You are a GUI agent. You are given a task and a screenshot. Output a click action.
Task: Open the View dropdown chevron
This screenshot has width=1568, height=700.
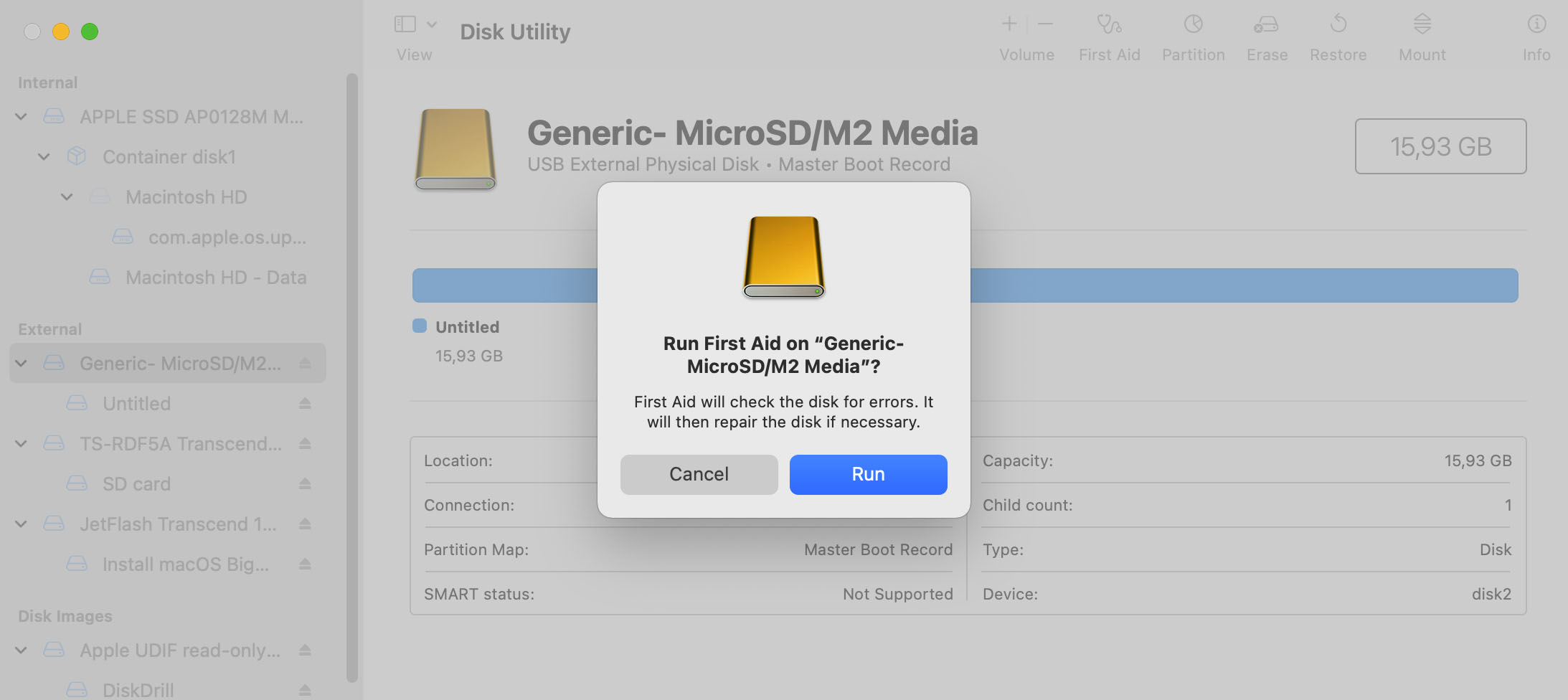pyautogui.click(x=432, y=24)
